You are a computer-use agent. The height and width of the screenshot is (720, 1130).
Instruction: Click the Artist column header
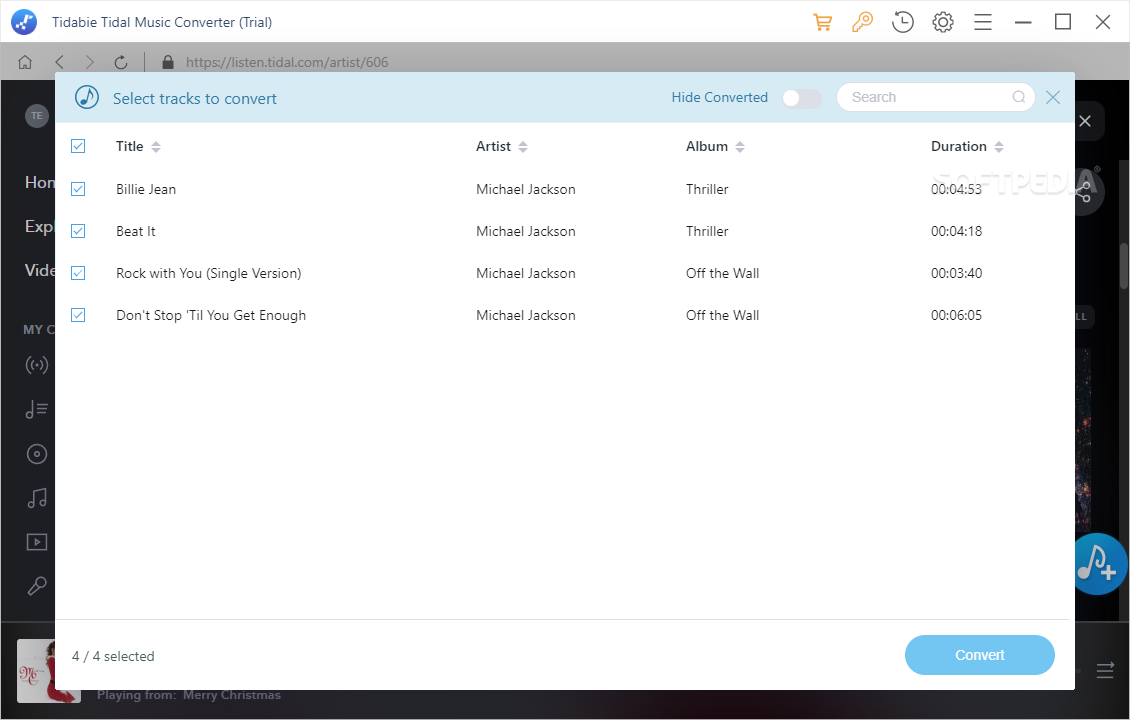493,146
